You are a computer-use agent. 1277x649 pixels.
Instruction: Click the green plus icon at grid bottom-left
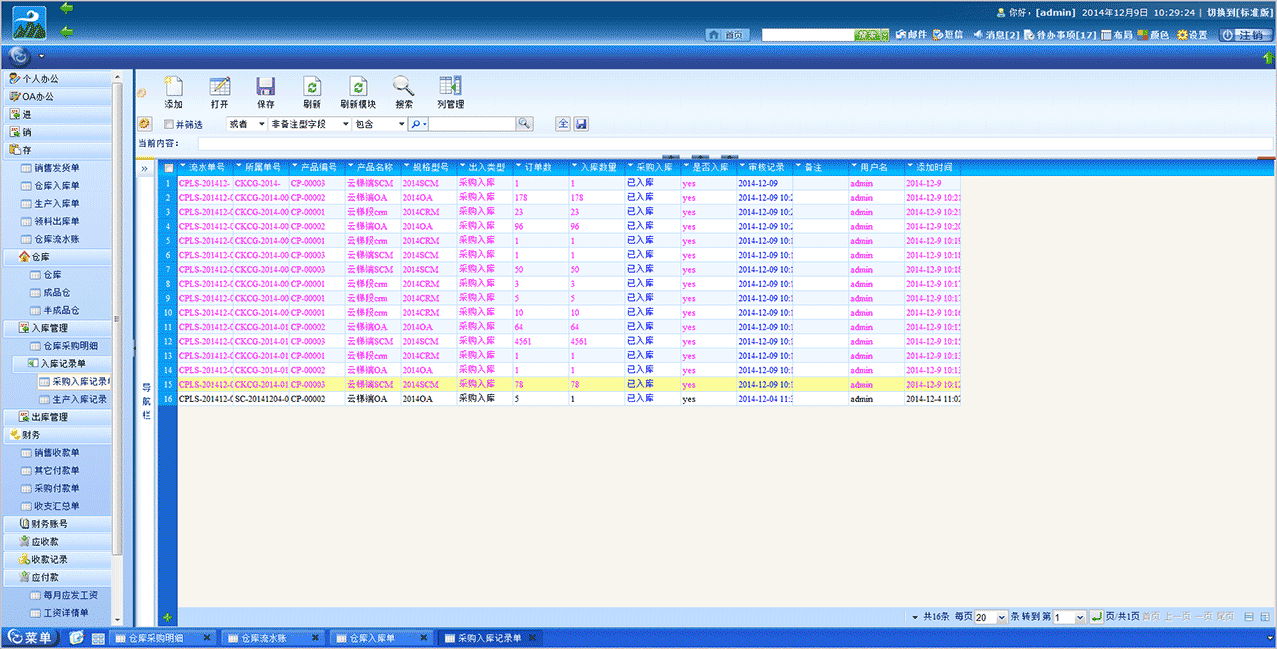[x=167, y=617]
